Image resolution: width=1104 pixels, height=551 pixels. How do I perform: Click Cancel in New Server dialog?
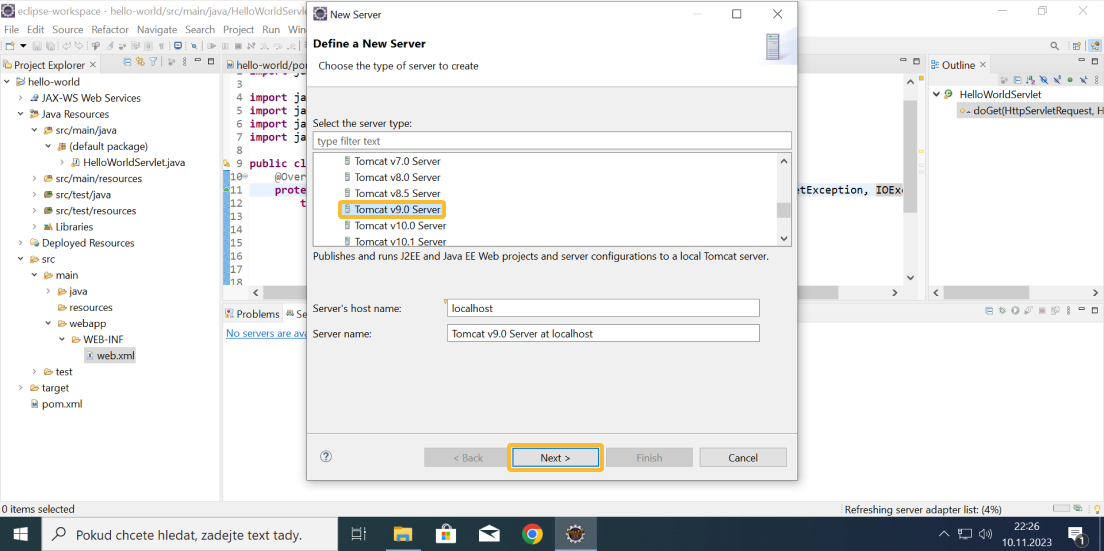point(743,457)
